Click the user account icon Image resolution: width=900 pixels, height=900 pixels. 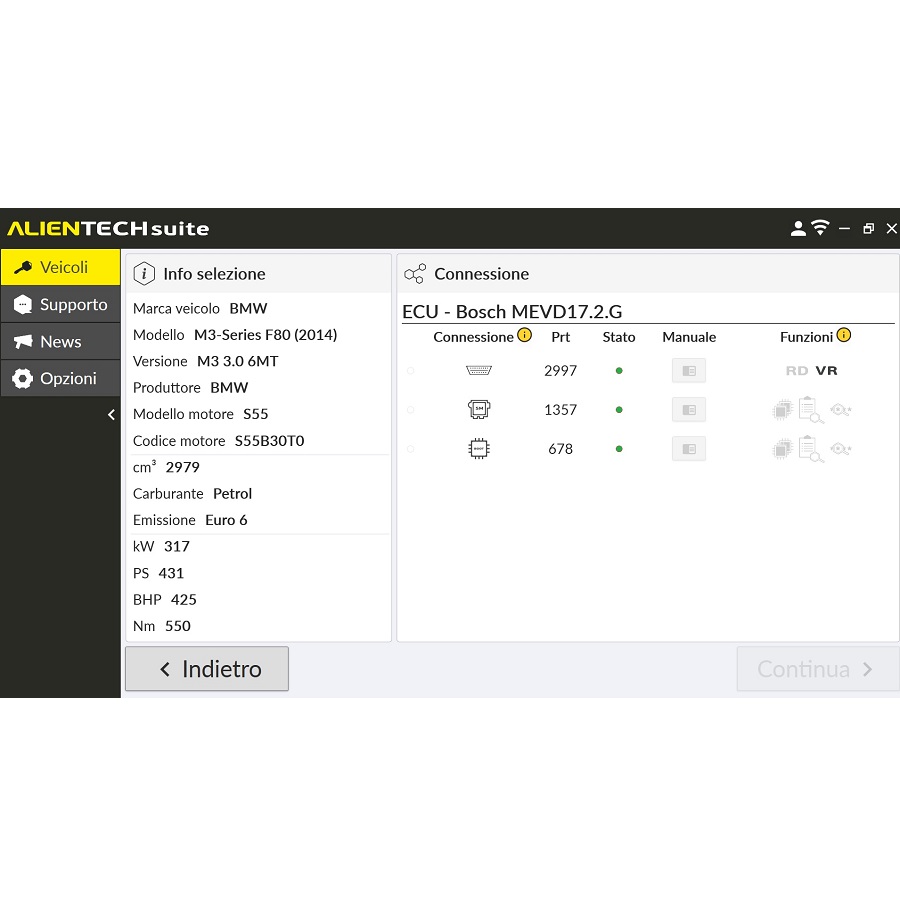[x=798, y=229]
